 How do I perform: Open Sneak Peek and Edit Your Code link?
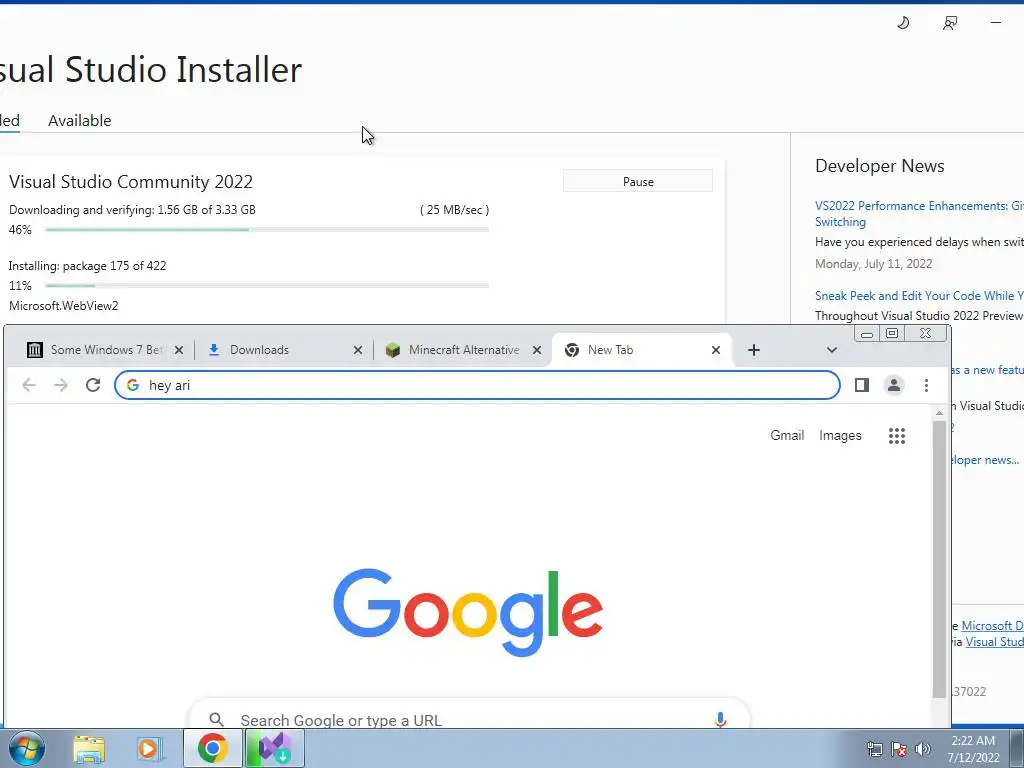pos(919,296)
